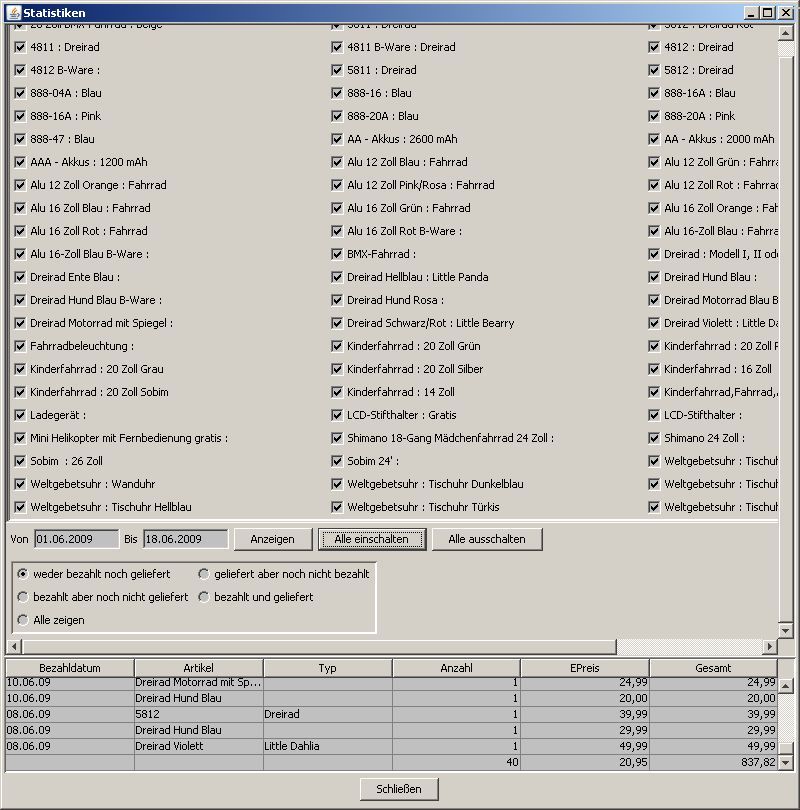This screenshot has height=810, width=800.
Task: Toggle "Weltgebetsuhr : Tischuhr Türkis" checkbox
Action: pos(337,507)
